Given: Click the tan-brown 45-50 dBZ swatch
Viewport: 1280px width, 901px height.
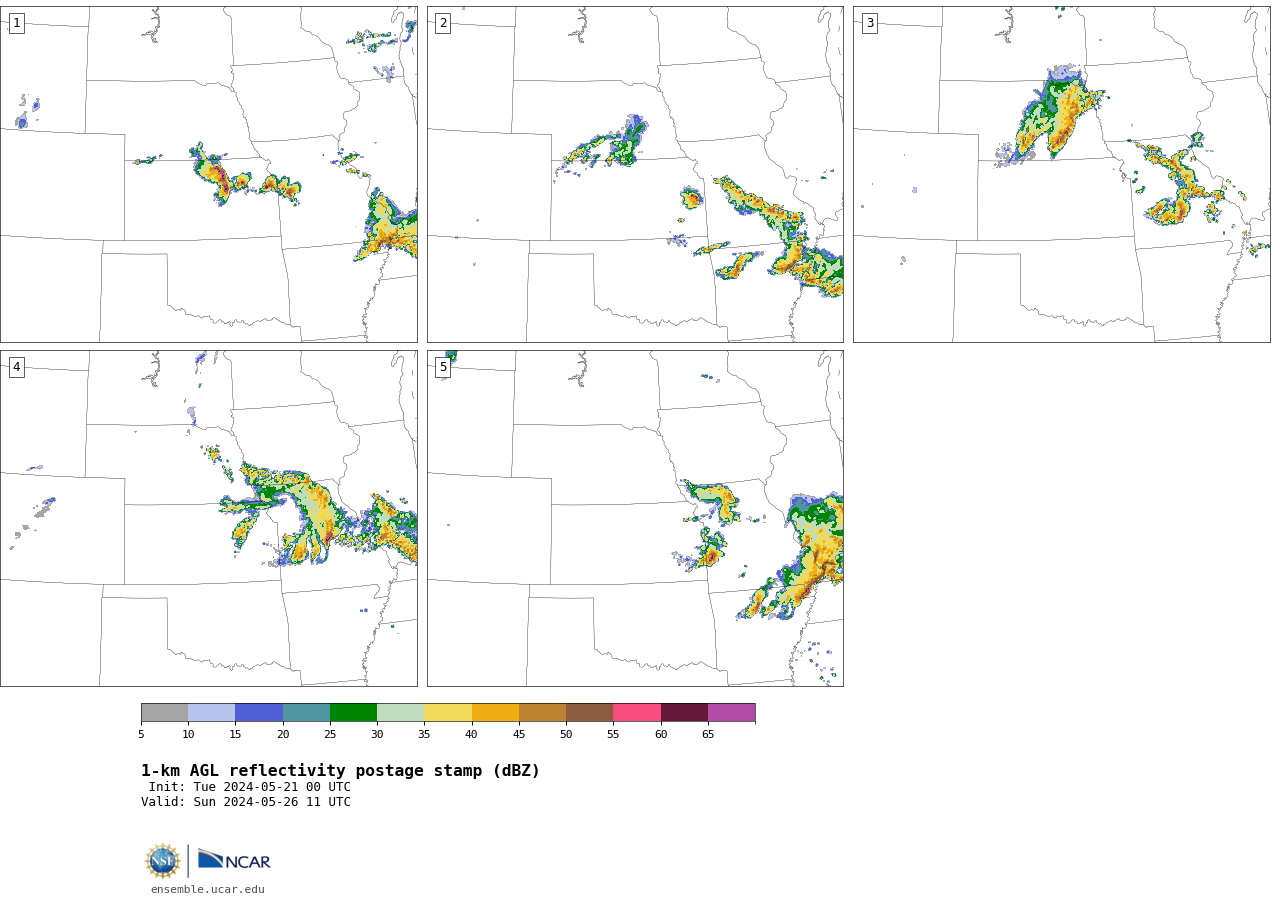Looking at the screenshot, I should click(x=542, y=713).
